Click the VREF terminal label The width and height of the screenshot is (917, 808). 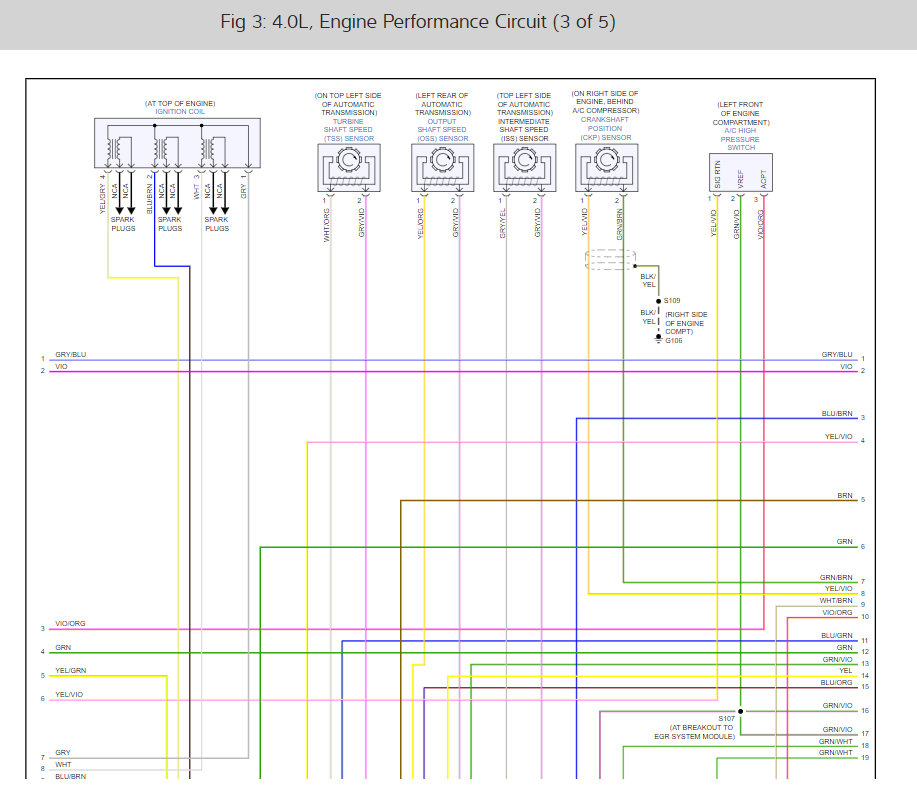[x=740, y=179]
